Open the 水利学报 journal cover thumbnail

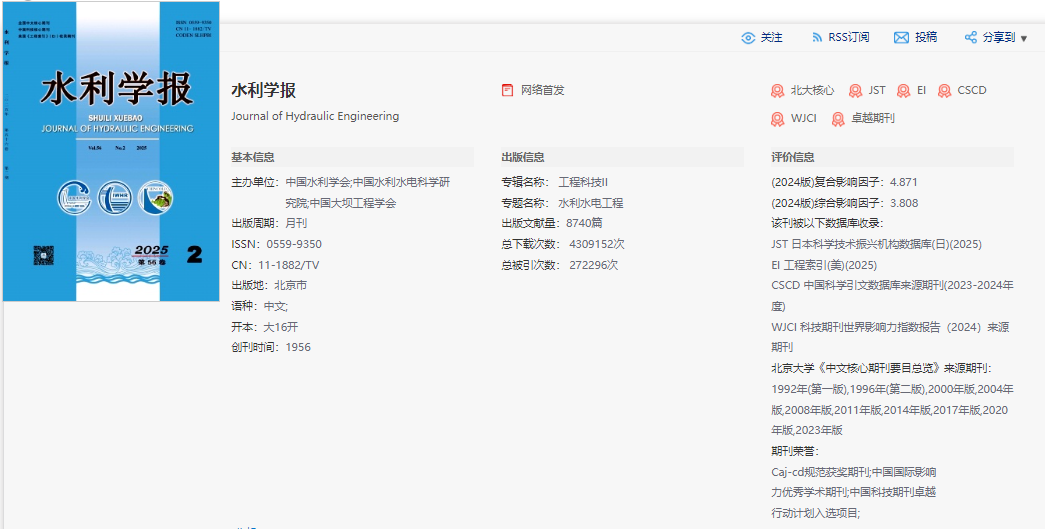coord(111,151)
